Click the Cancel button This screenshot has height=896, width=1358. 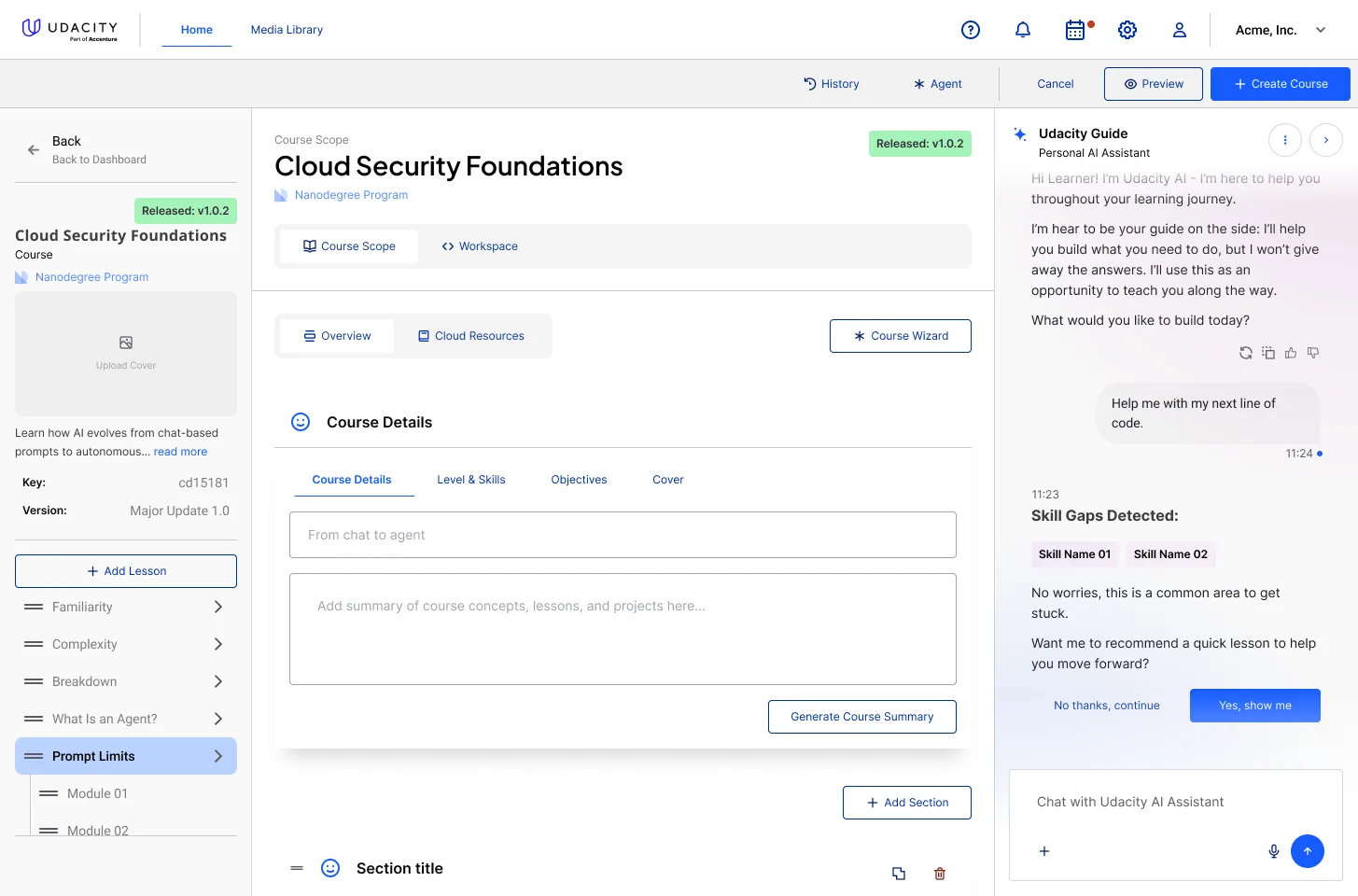(1056, 84)
